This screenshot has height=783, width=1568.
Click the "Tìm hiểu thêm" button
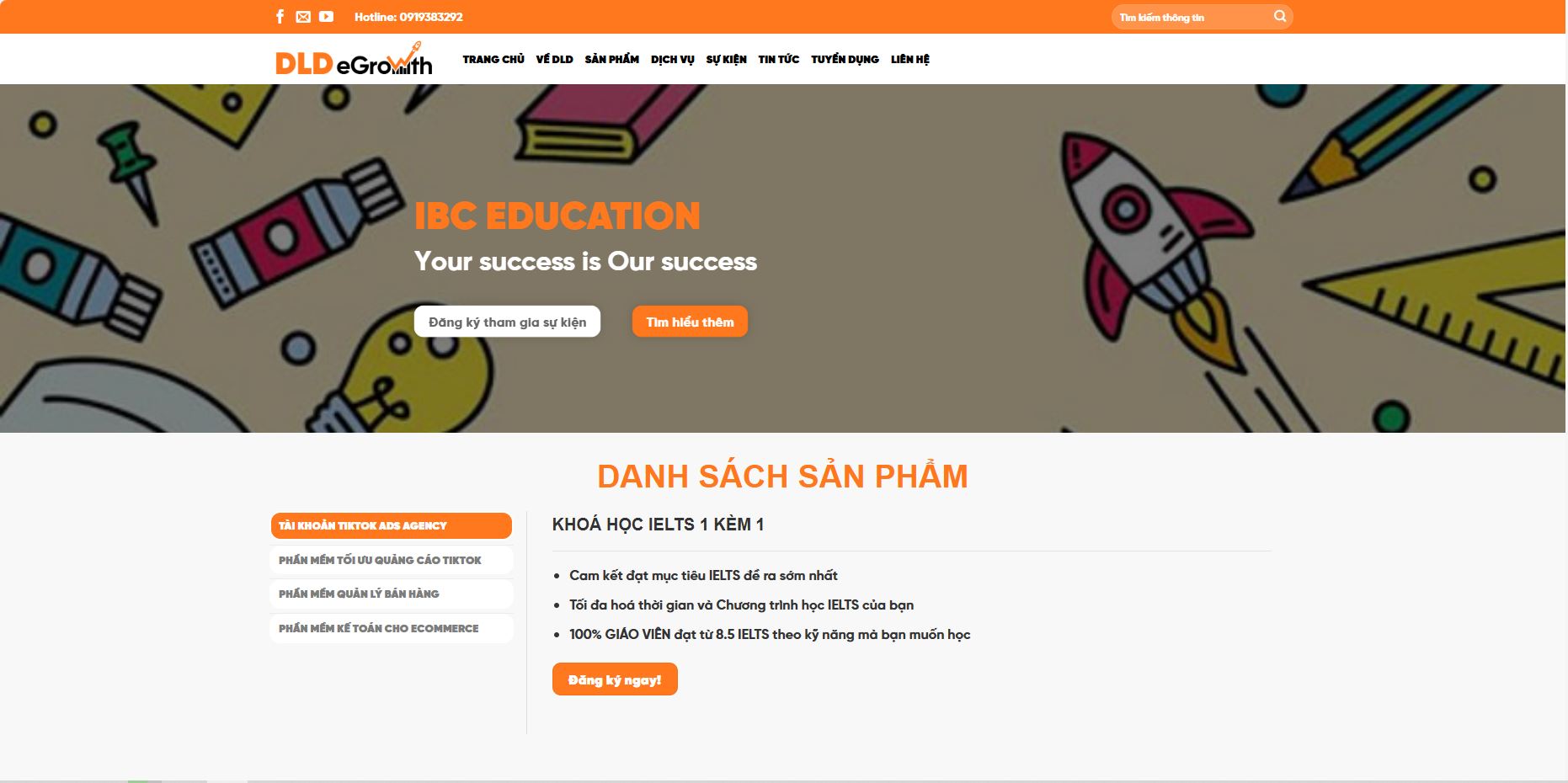click(690, 322)
